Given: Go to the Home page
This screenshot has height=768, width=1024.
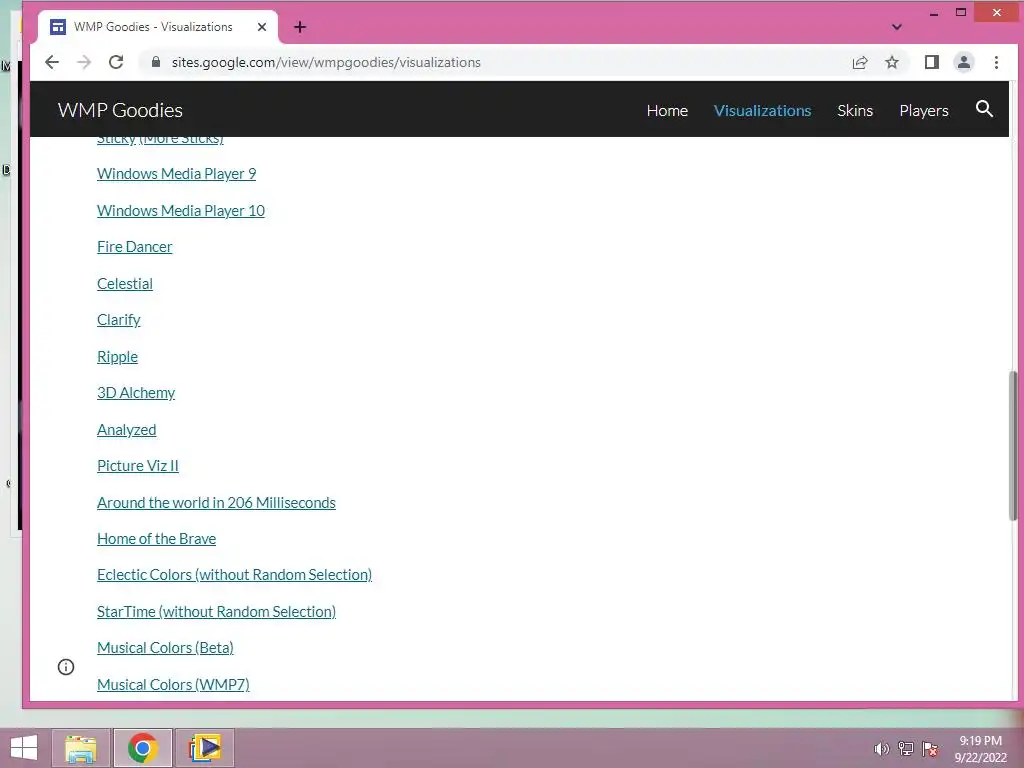Looking at the screenshot, I should coord(667,110).
